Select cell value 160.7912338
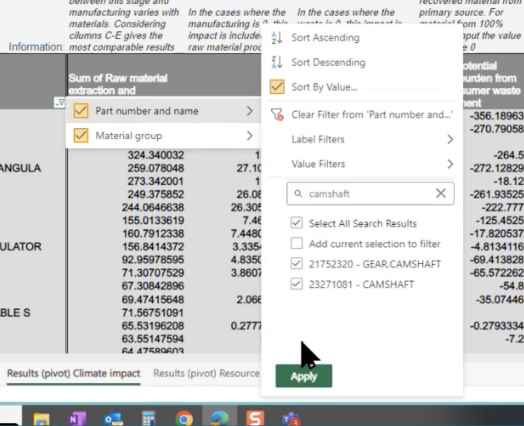This screenshot has height=426, width=524. tap(153, 234)
